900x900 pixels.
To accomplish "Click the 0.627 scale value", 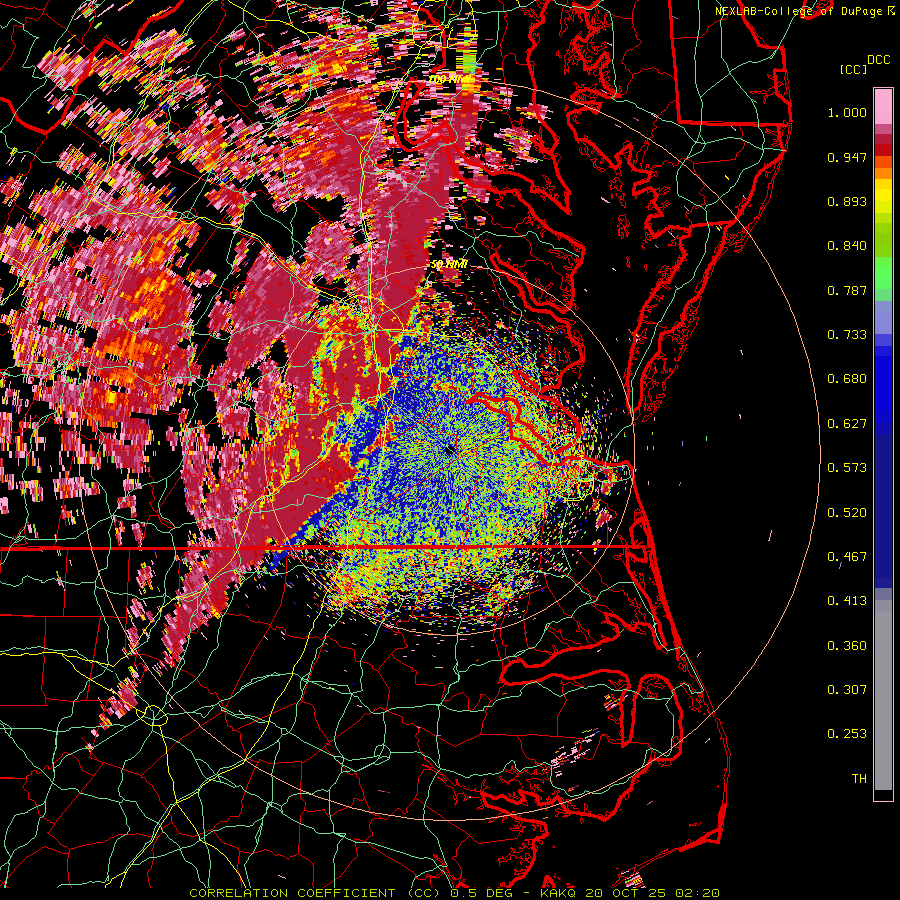I will [x=847, y=424].
